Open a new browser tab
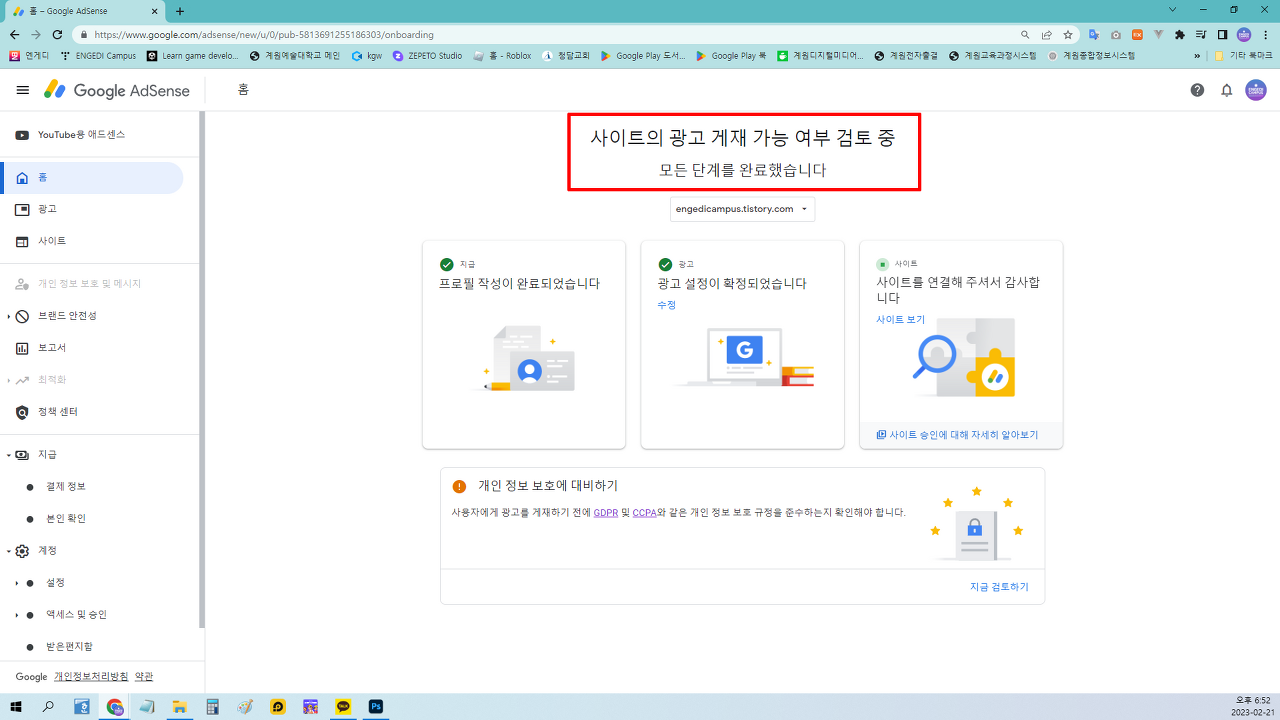Screen dimensions: 1280x720 click(x=180, y=11)
